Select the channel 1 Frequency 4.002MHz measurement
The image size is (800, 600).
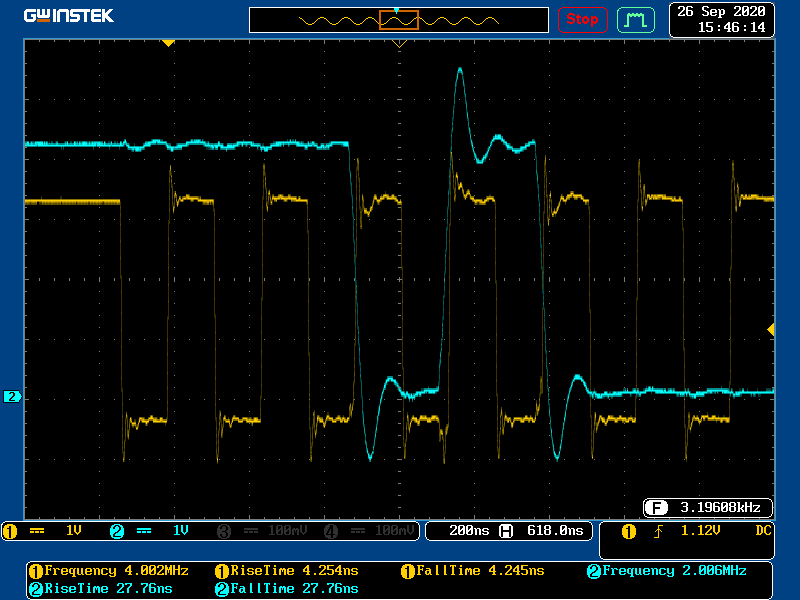[112, 571]
